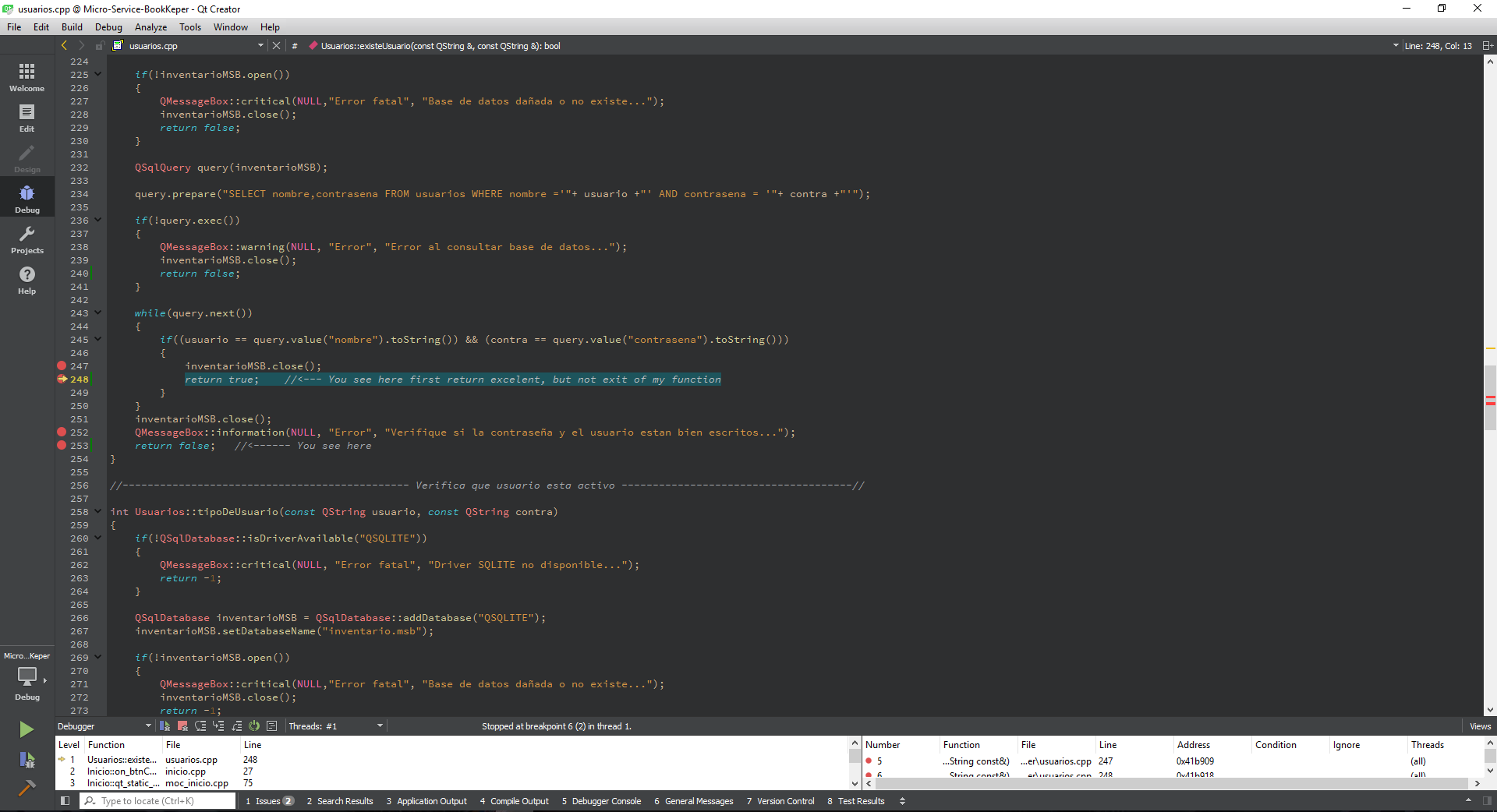Close the usuarios.cpp document with X

(276, 46)
